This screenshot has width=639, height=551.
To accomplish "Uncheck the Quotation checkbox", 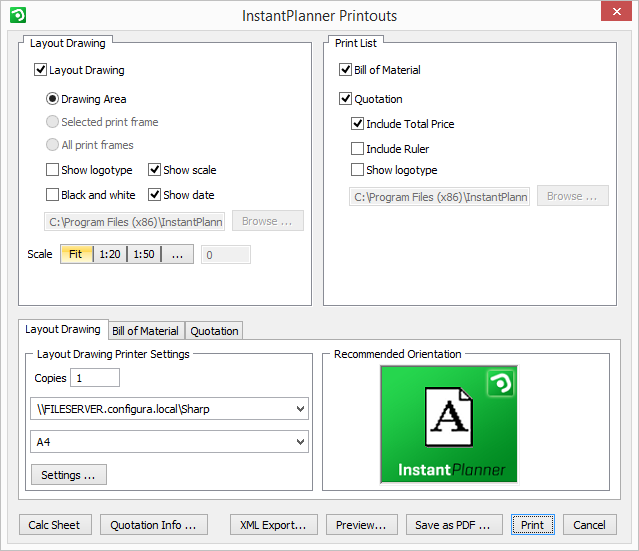I will [345, 99].
